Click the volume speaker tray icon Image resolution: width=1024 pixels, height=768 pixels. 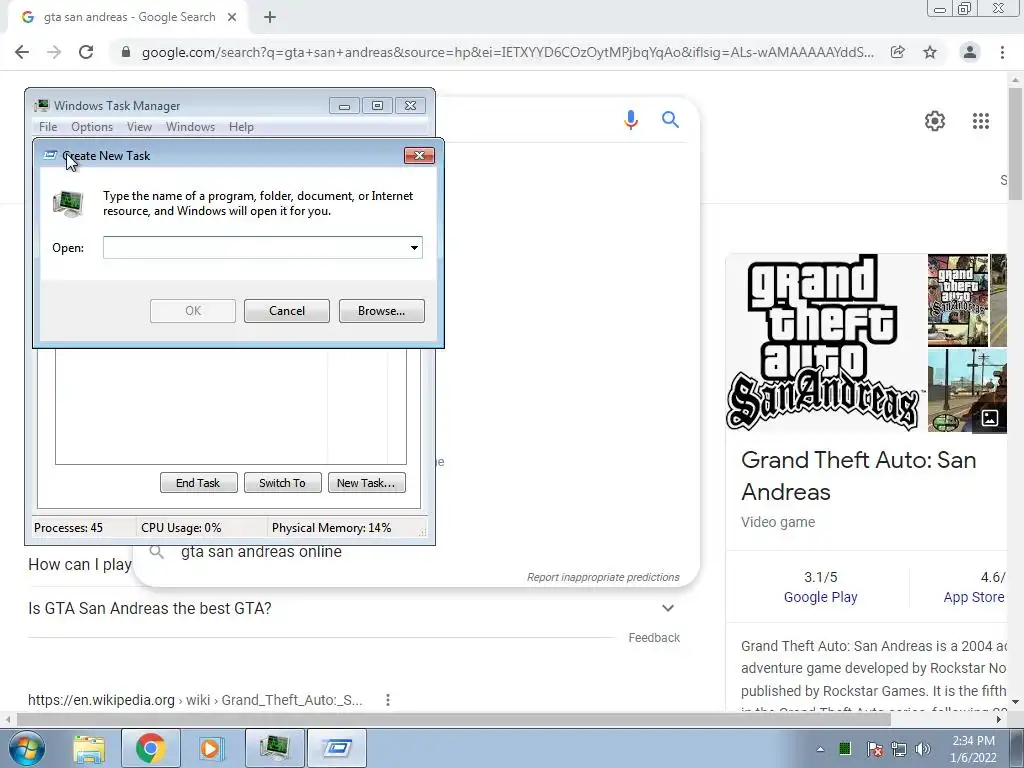click(922, 749)
